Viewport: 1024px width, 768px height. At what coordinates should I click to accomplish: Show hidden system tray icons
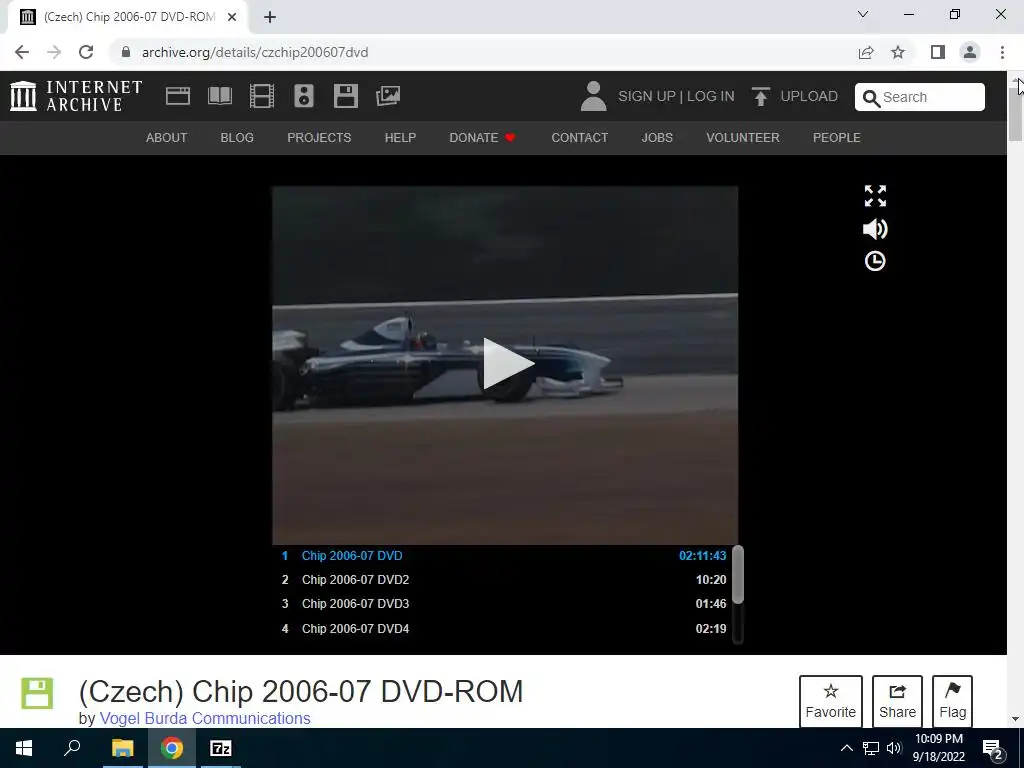[846, 748]
